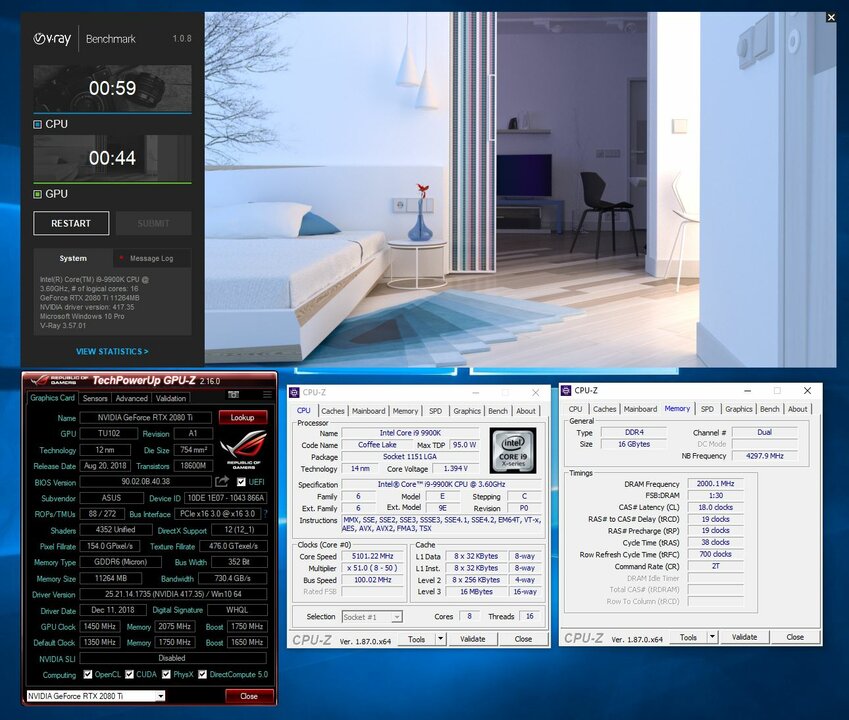This screenshot has width=849, height=720.
Task: Toggle the GPU test indicator in V-Ray
Action: point(37,194)
